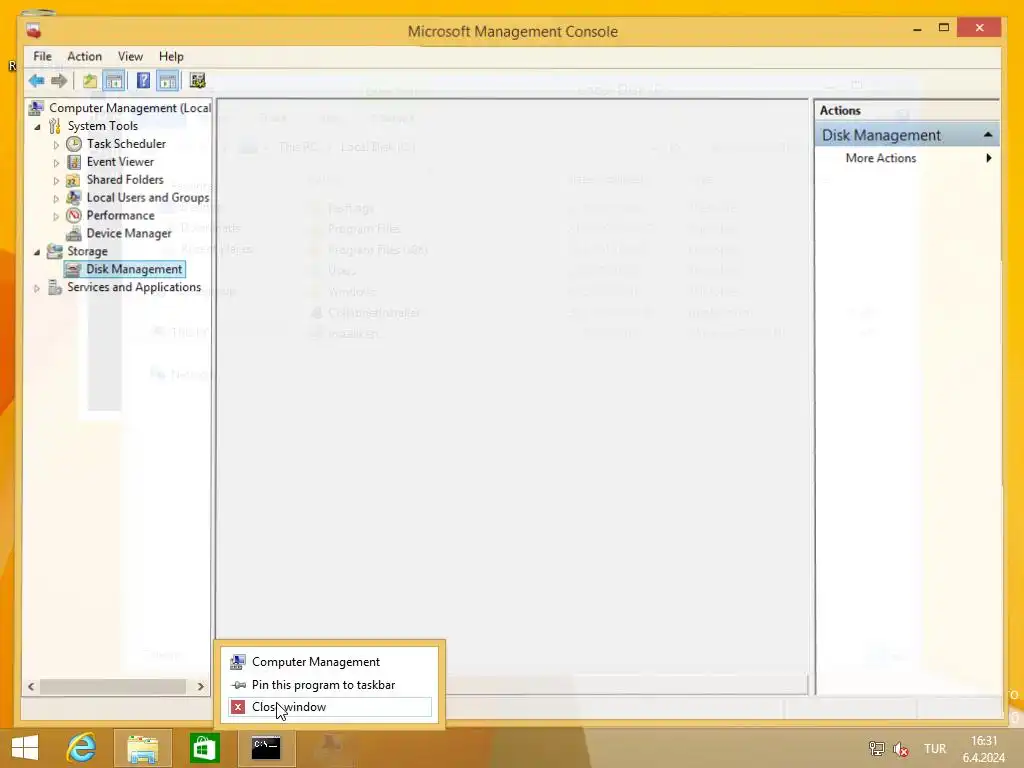Click the Local Users and Groups icon
This screenshot has height=768, width=1024.
click(x=74, y=197)
